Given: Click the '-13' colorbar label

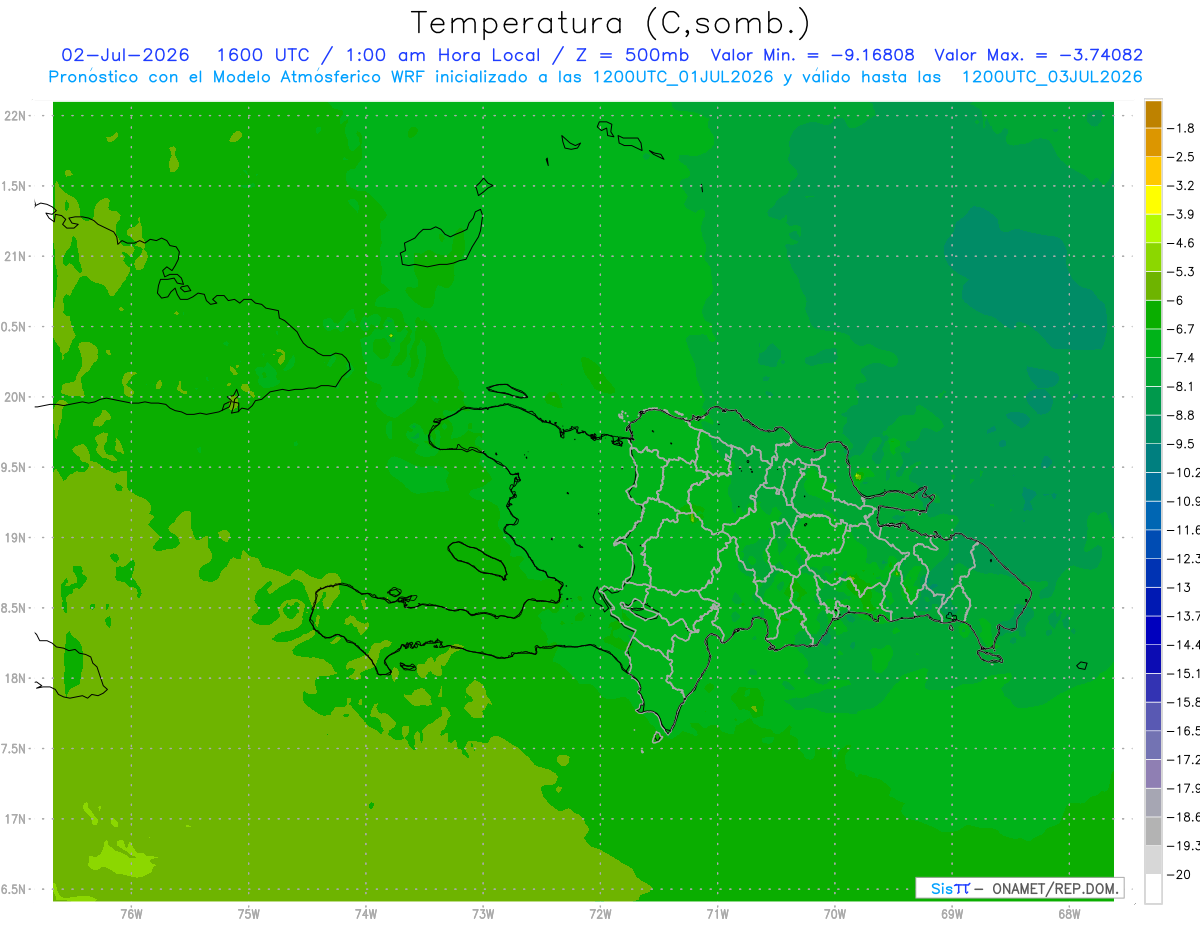Looking at the screenshot, I should (x=1180, y=587).
